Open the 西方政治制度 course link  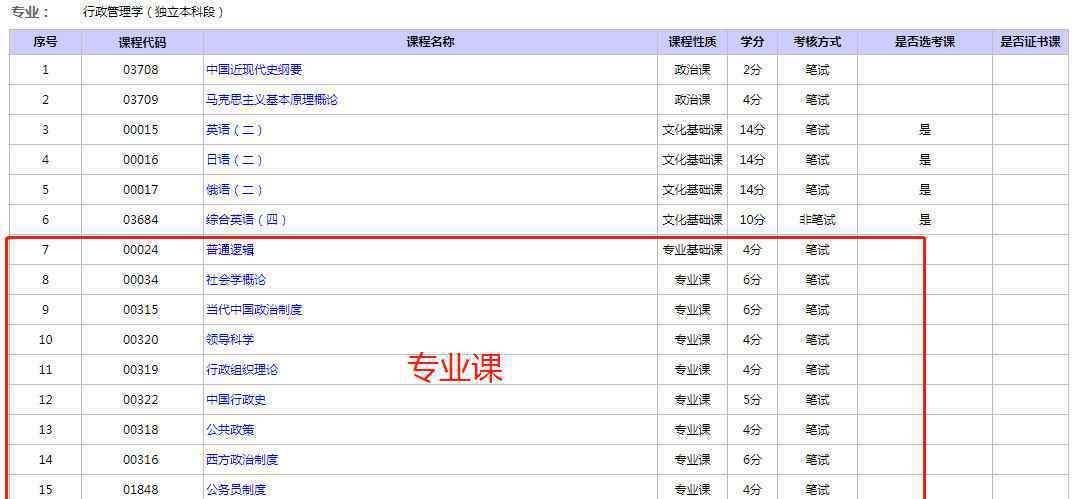tap(242, 459)
